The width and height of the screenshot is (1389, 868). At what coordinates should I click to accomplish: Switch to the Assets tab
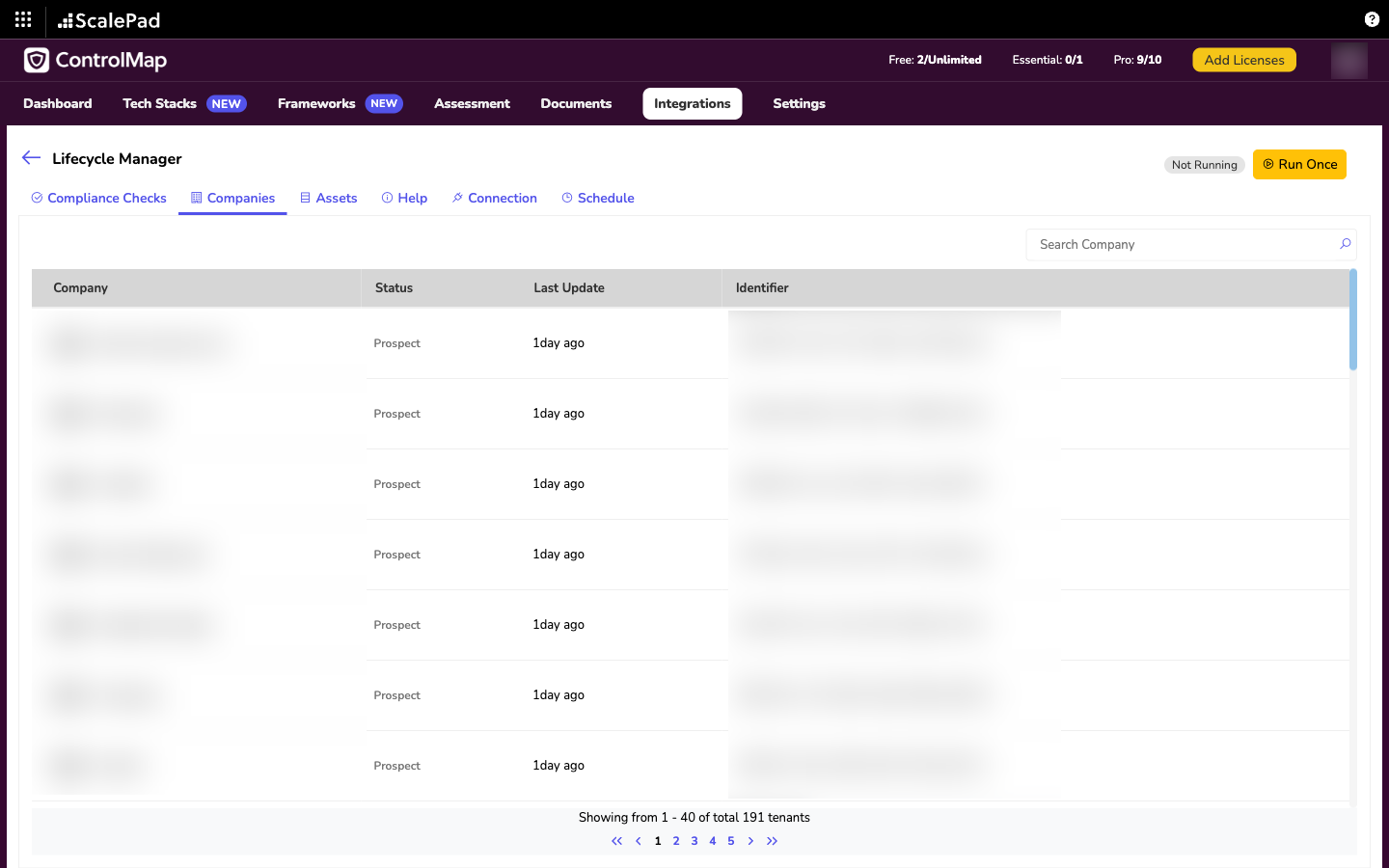coord(329,198)
